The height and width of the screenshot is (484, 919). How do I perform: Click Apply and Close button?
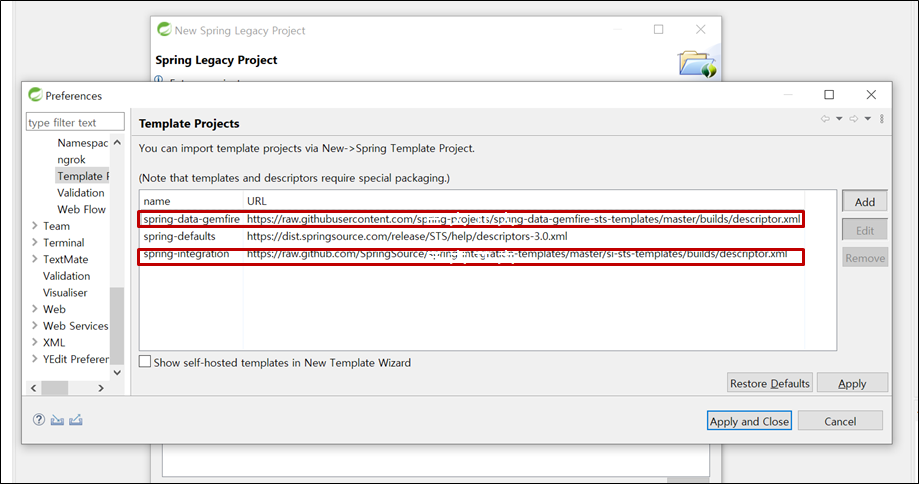[x=749, y=421]
